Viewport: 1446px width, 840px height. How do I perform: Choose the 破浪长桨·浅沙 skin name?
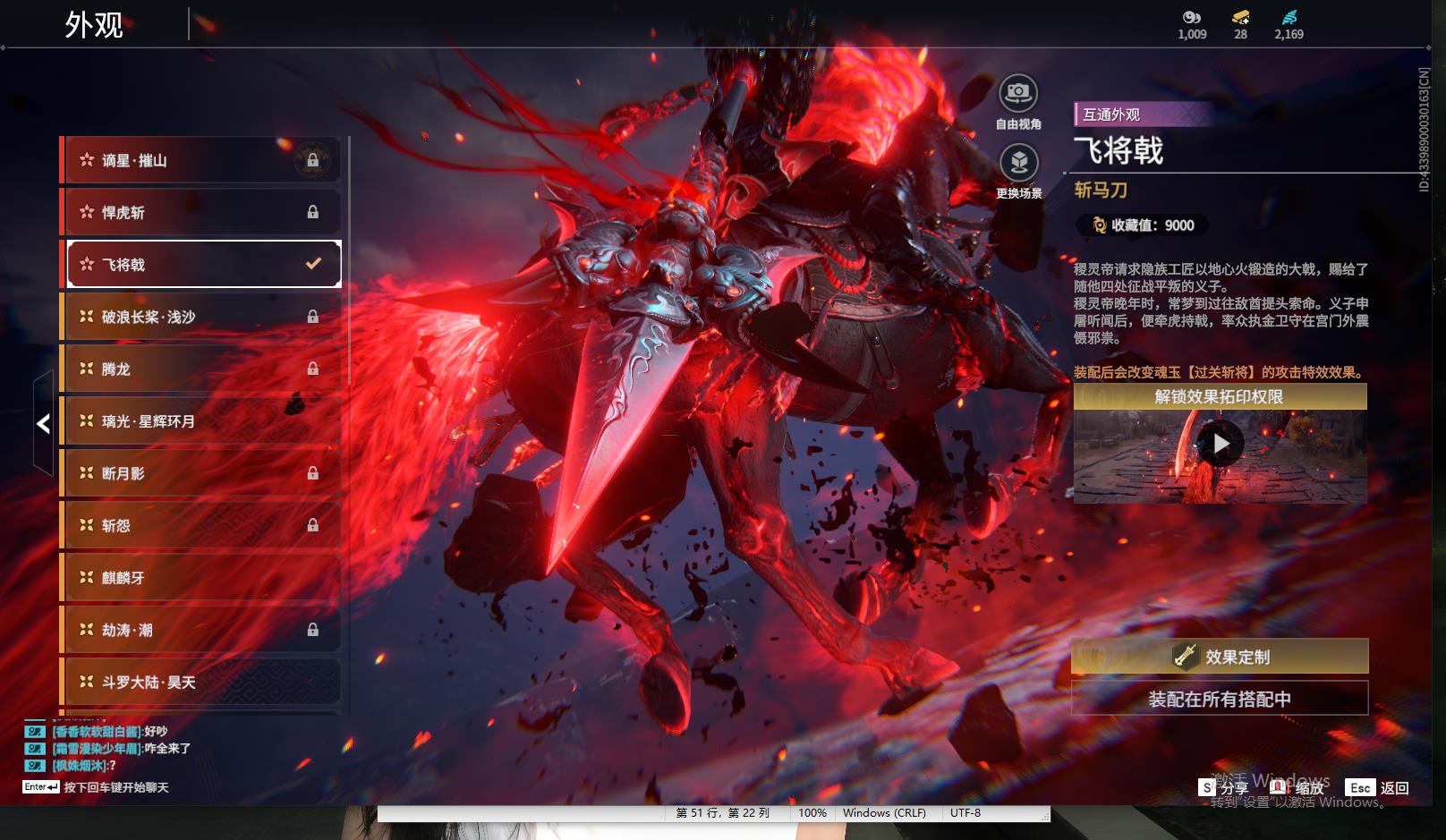[x=149, y=317]
